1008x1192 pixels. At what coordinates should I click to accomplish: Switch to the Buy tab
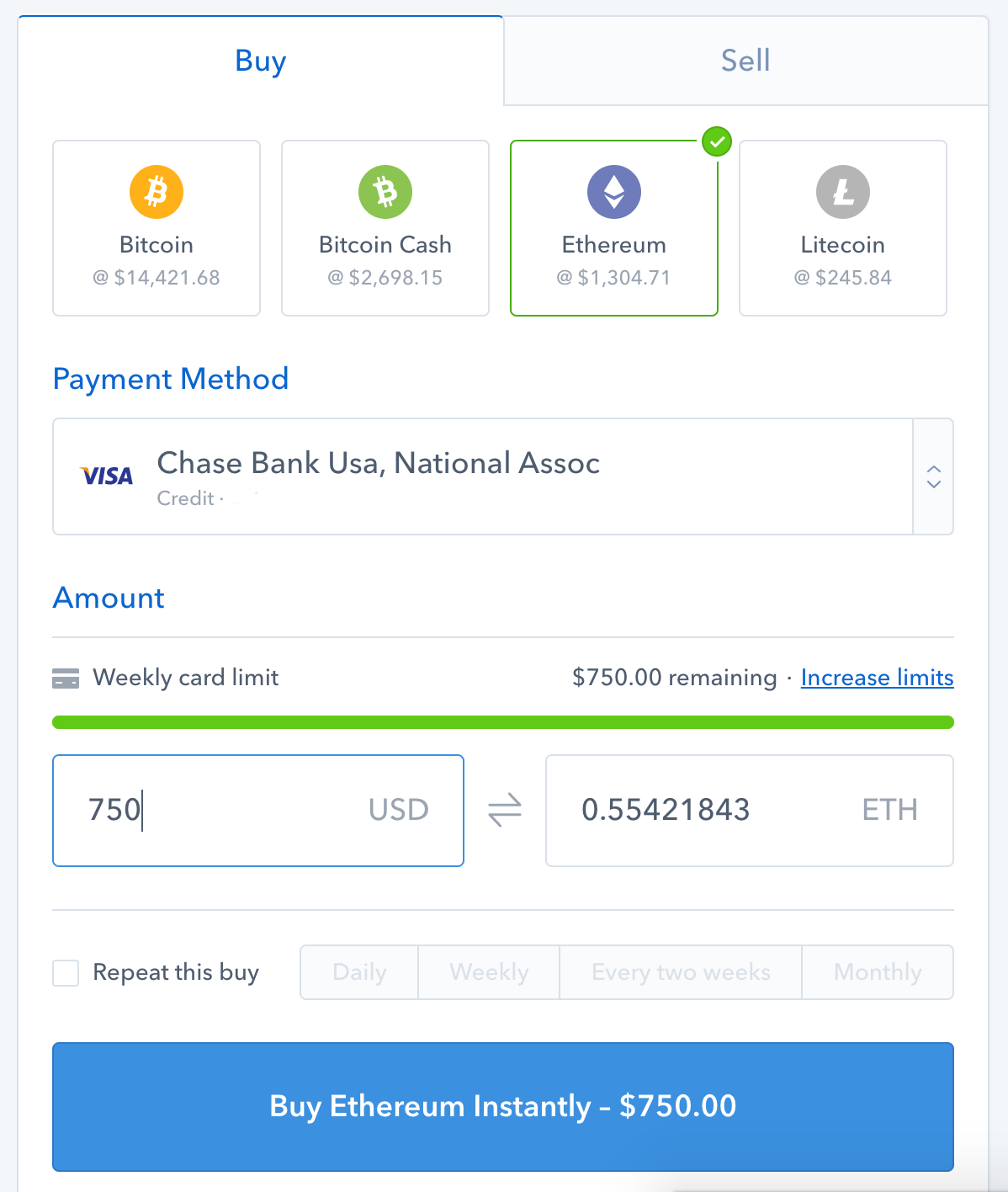click(261, 61)
